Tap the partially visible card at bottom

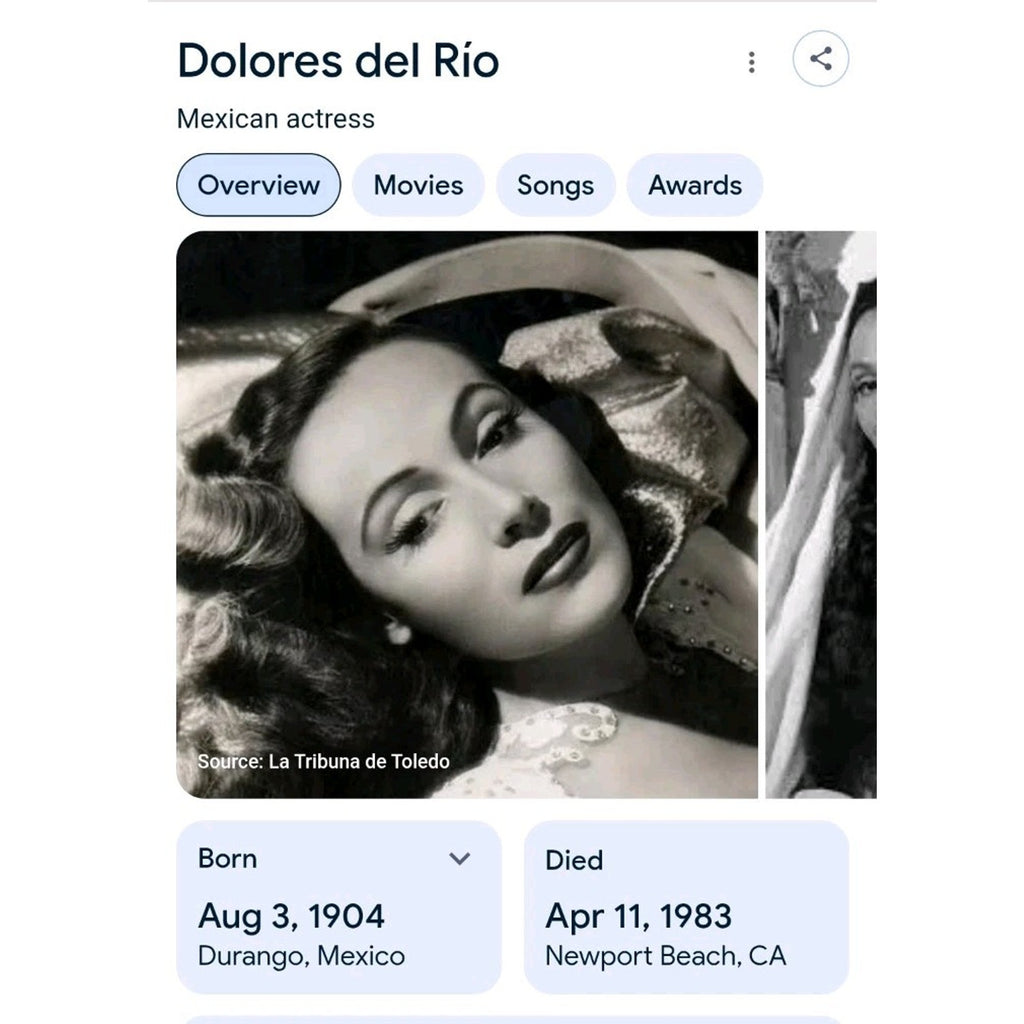pos(512,1019)
